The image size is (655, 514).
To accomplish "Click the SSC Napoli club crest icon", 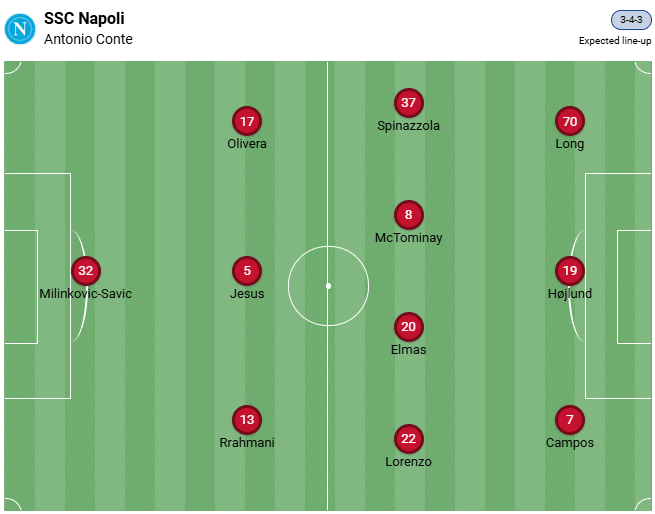I will click(x=20, y=28).
